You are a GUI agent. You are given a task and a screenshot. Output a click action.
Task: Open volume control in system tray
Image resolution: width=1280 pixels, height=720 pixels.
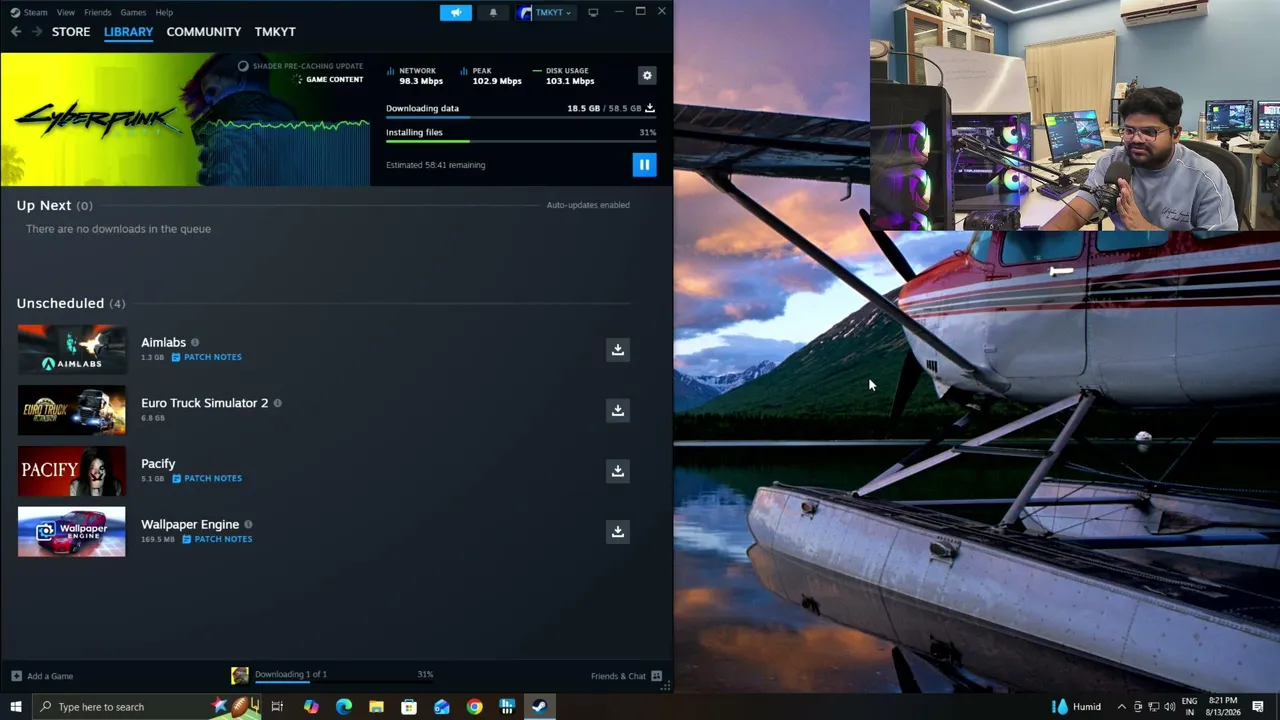[1169, 707]
